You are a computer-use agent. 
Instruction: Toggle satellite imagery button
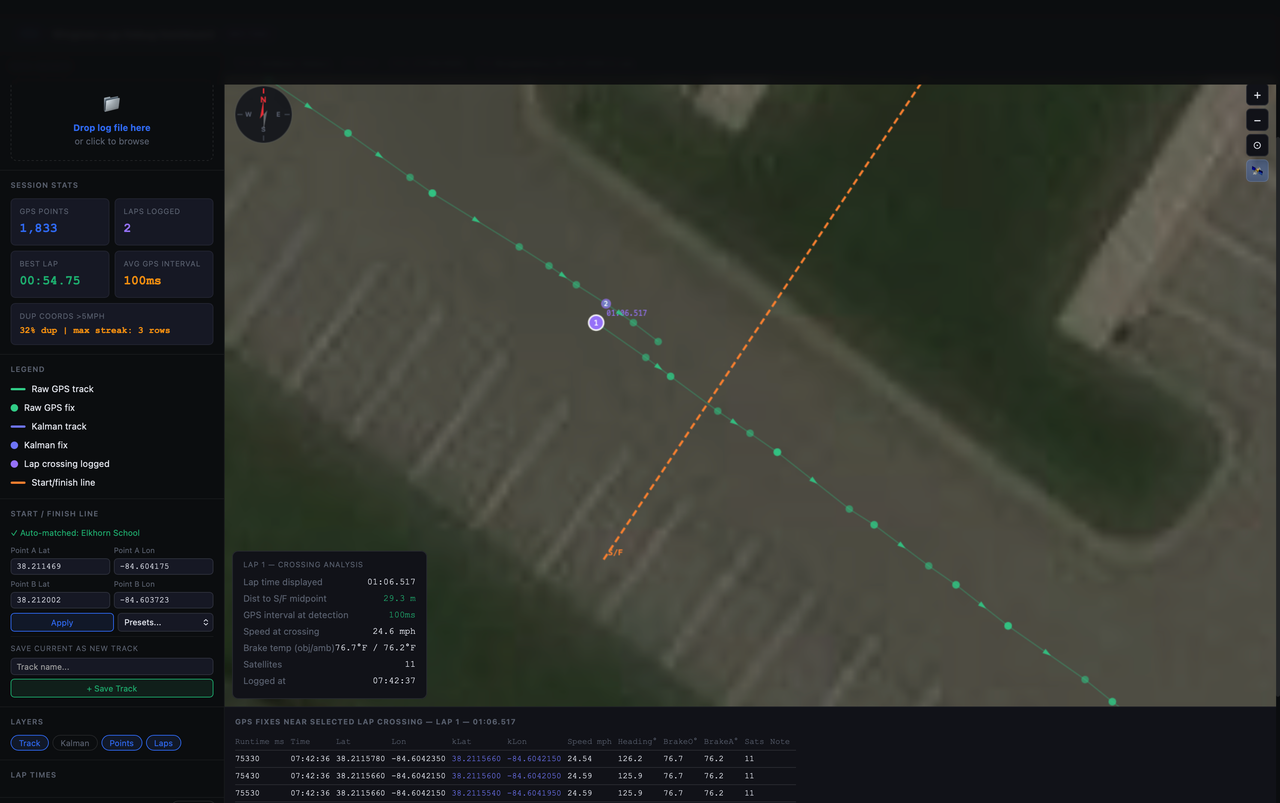point(1257,170)
